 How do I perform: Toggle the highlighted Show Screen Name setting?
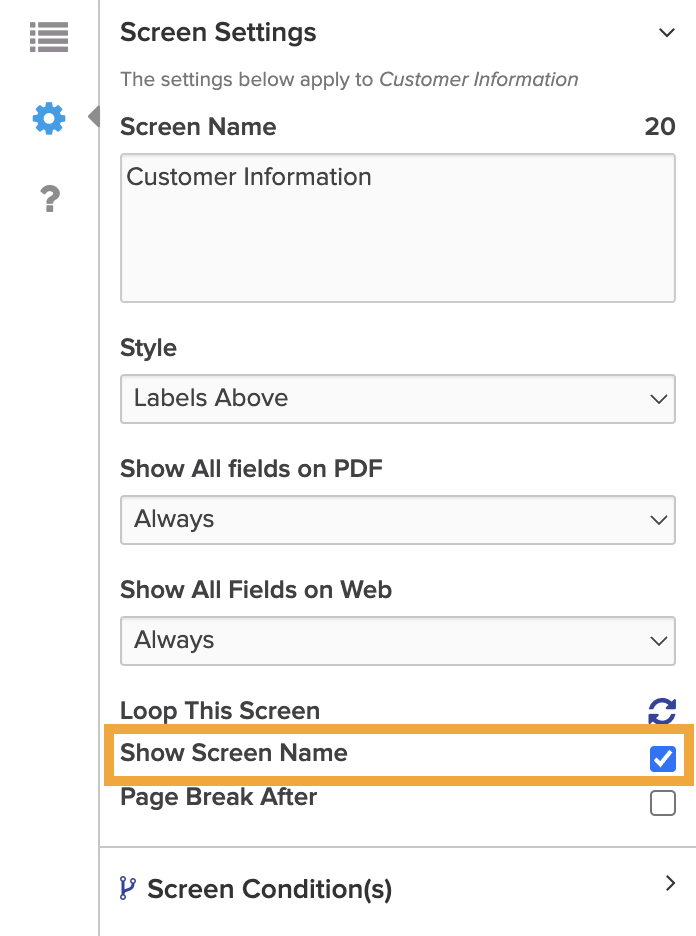point(661,759)
